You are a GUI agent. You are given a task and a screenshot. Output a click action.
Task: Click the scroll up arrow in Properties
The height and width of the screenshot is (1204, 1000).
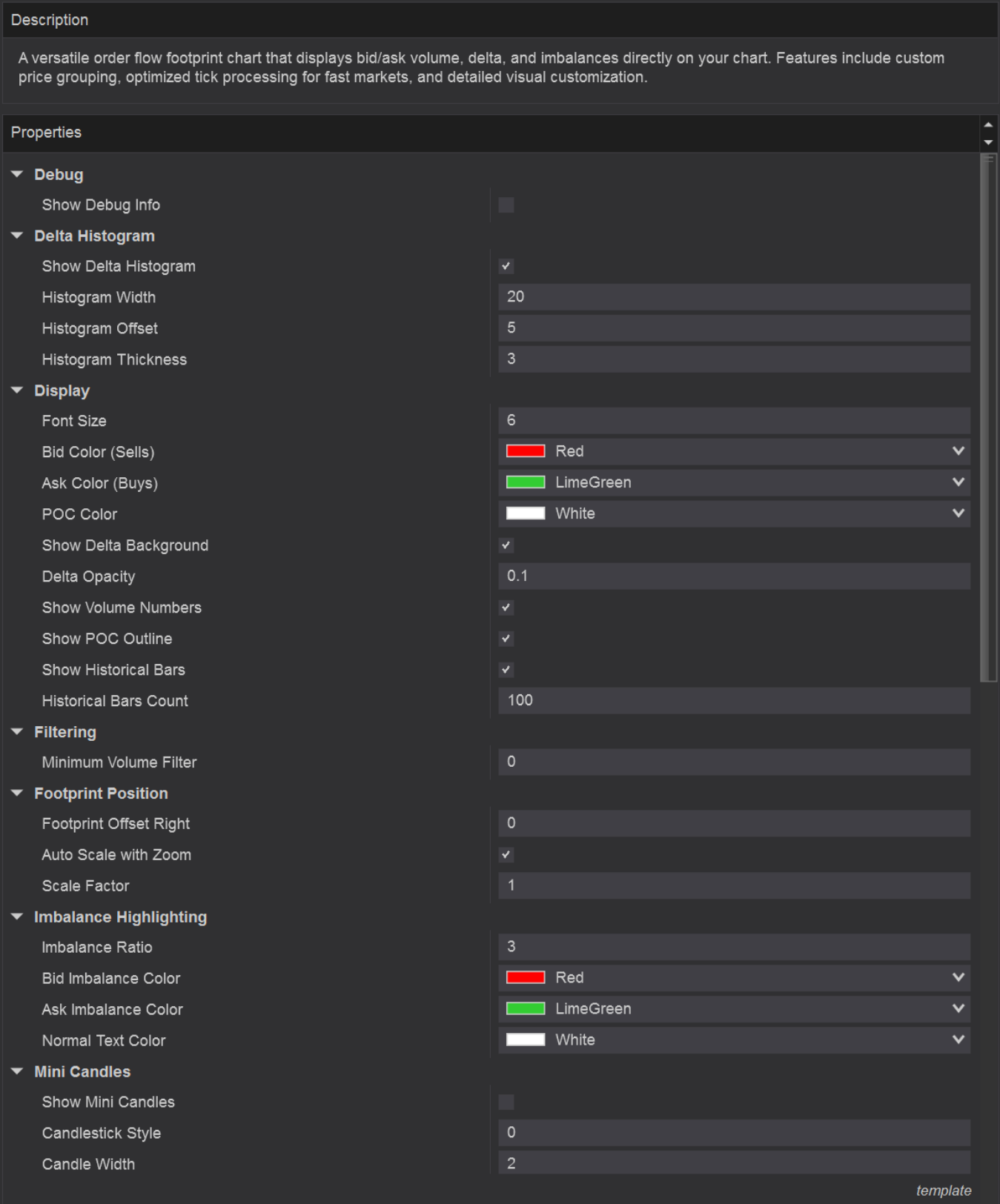(988, 124)
